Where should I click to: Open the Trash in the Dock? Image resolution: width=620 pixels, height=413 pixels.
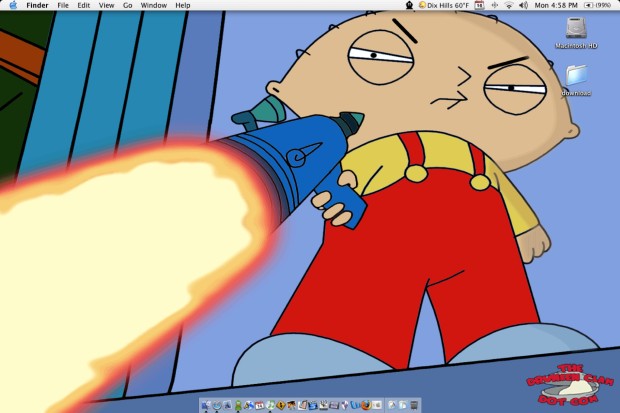414,405
